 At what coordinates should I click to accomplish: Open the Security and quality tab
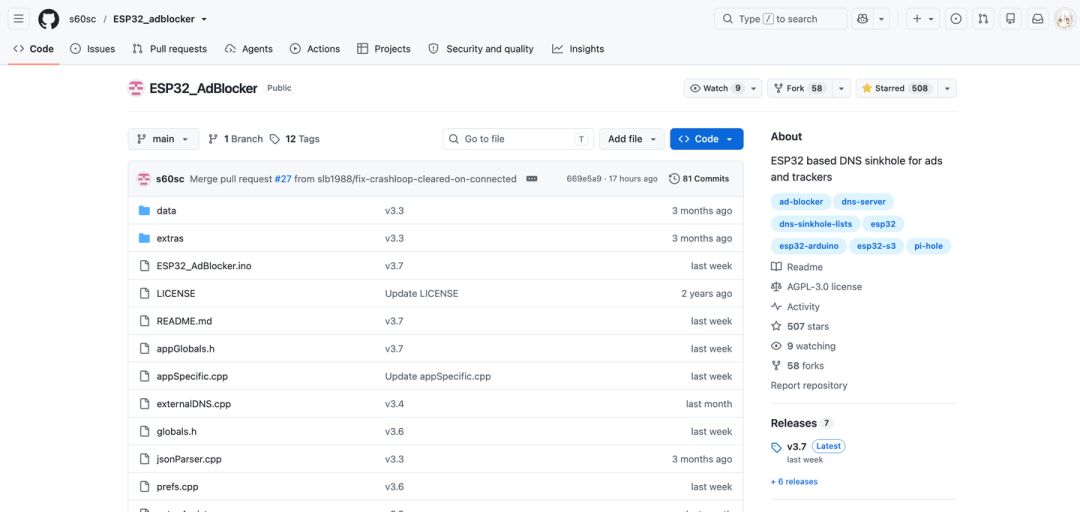pyautogui.click(x=481, y=49)
